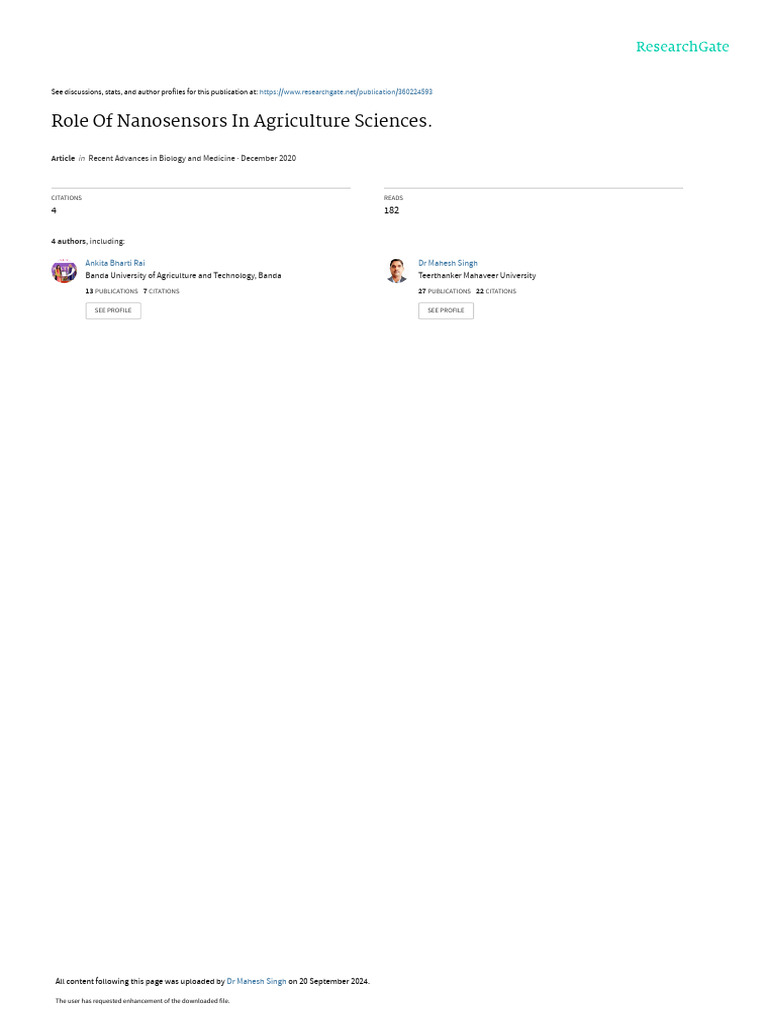Click Dr Mahesh Singh's profile photo
This screenshot has height=1024, width=768.
[397, 270]
